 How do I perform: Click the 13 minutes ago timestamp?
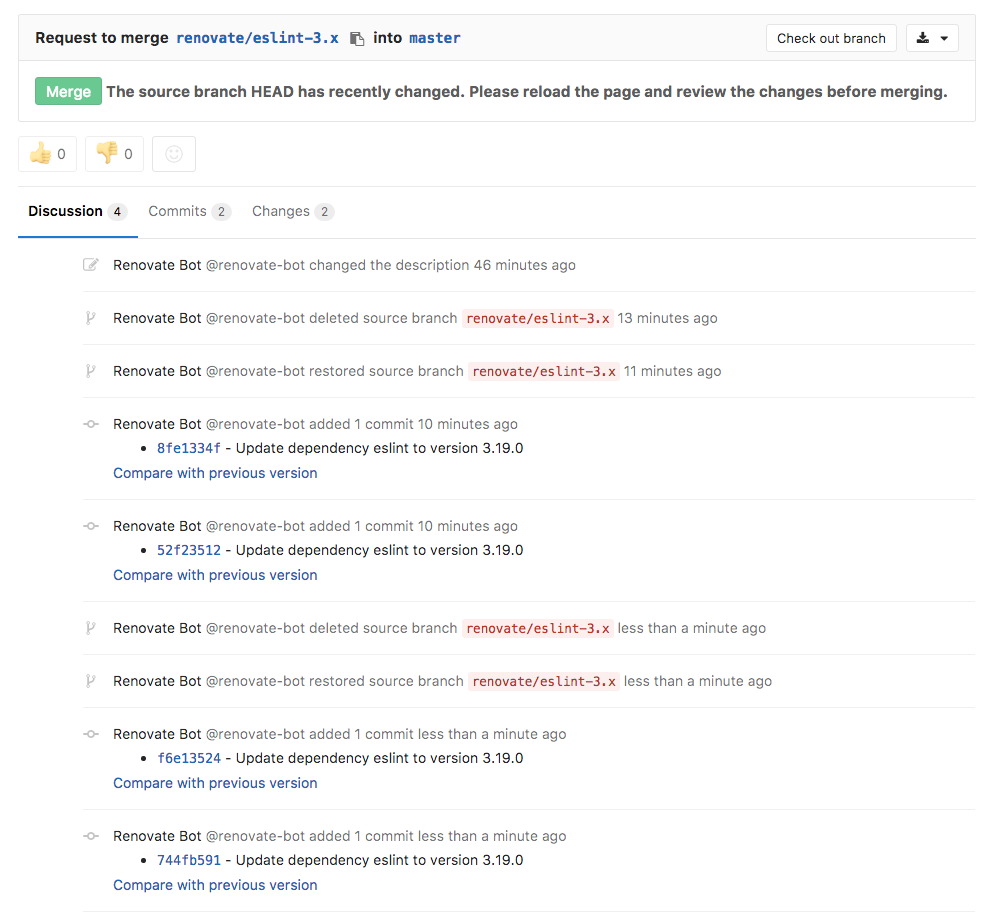pos(667,318)
